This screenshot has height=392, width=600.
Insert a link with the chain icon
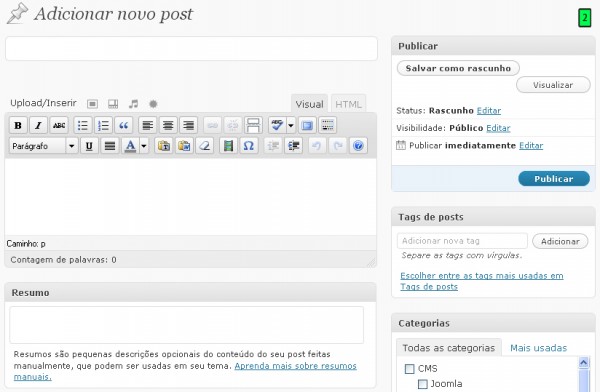pos(212,125)
